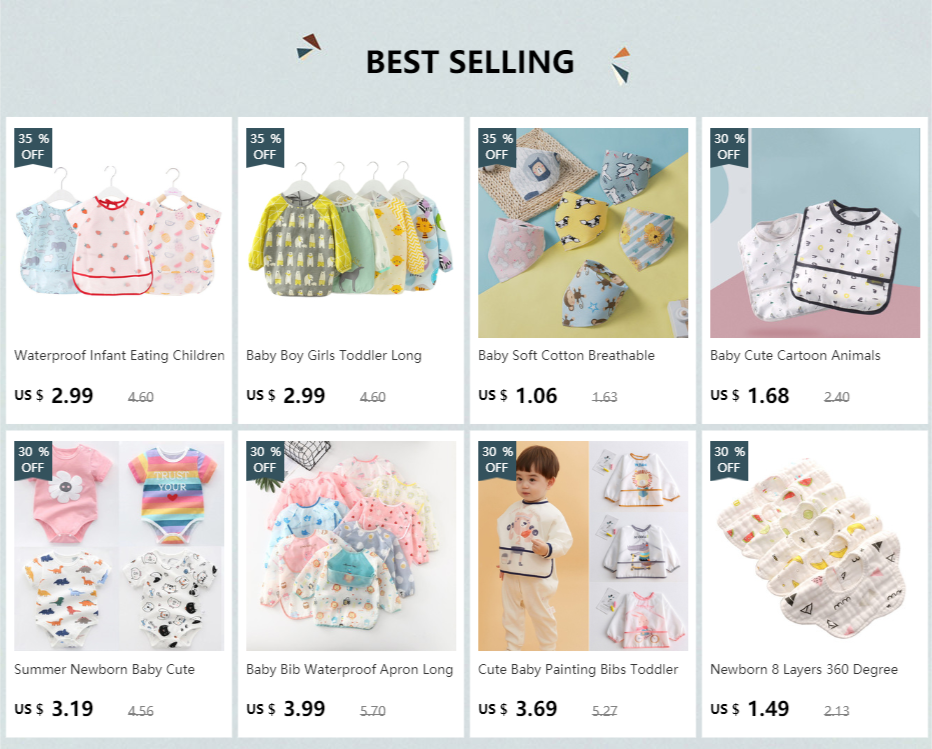Screen dimensions: 932x749
Task: Click the Waterproof Infant Eating Children title
Action: [119, 355]
